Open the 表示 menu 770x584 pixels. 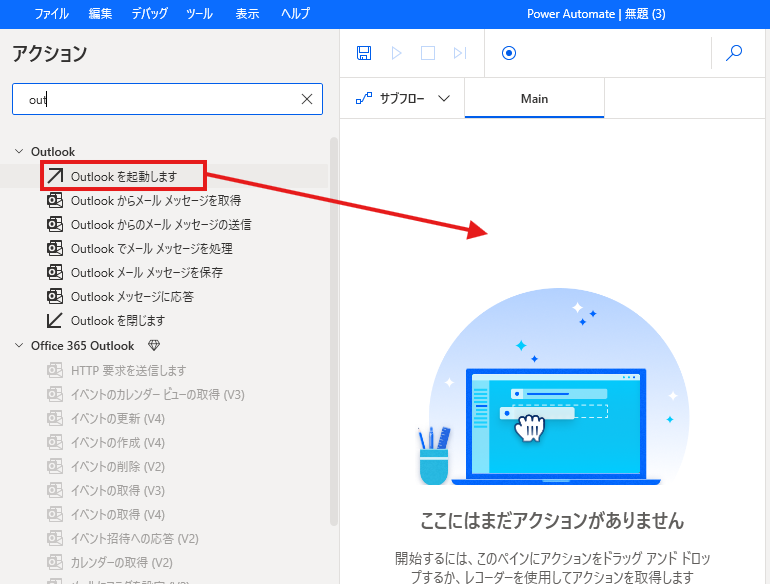coord(247,14)
